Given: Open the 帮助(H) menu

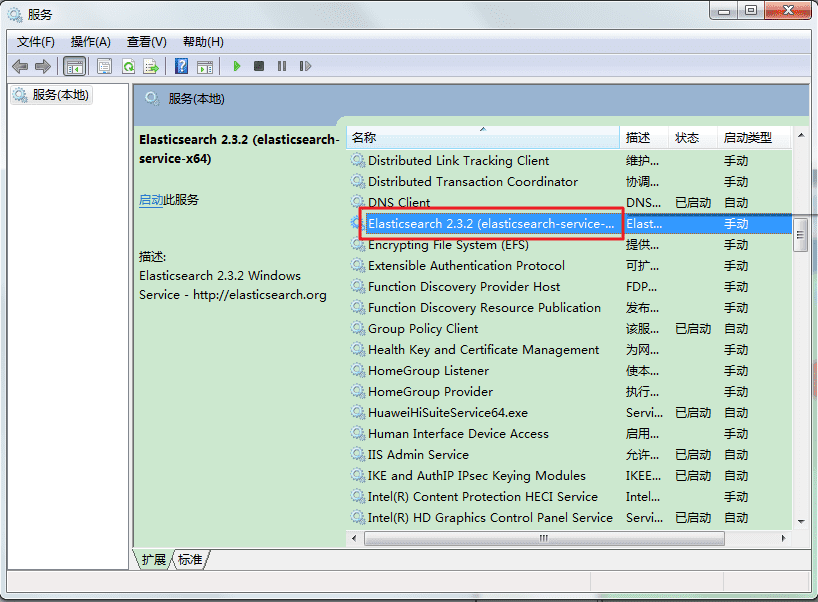Looking at the screenshot, I should point(203,42).
